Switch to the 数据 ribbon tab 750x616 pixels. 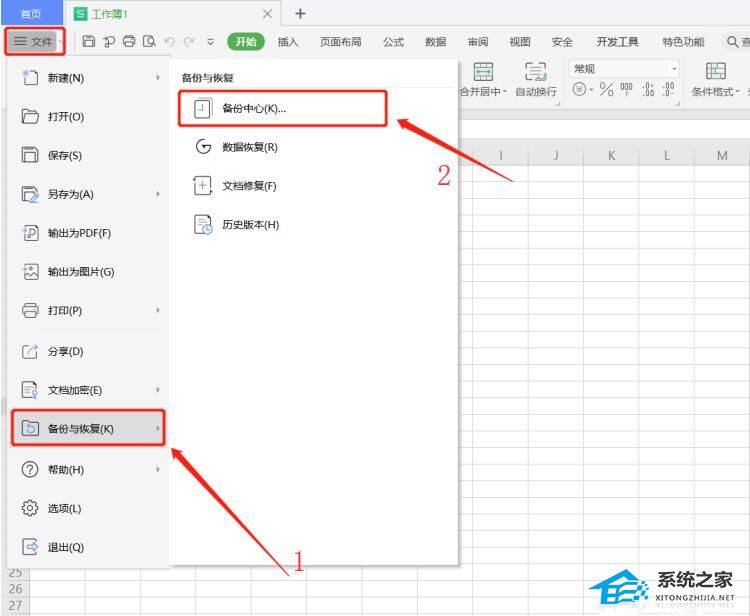pyautogui.click(x=436, y=42)
